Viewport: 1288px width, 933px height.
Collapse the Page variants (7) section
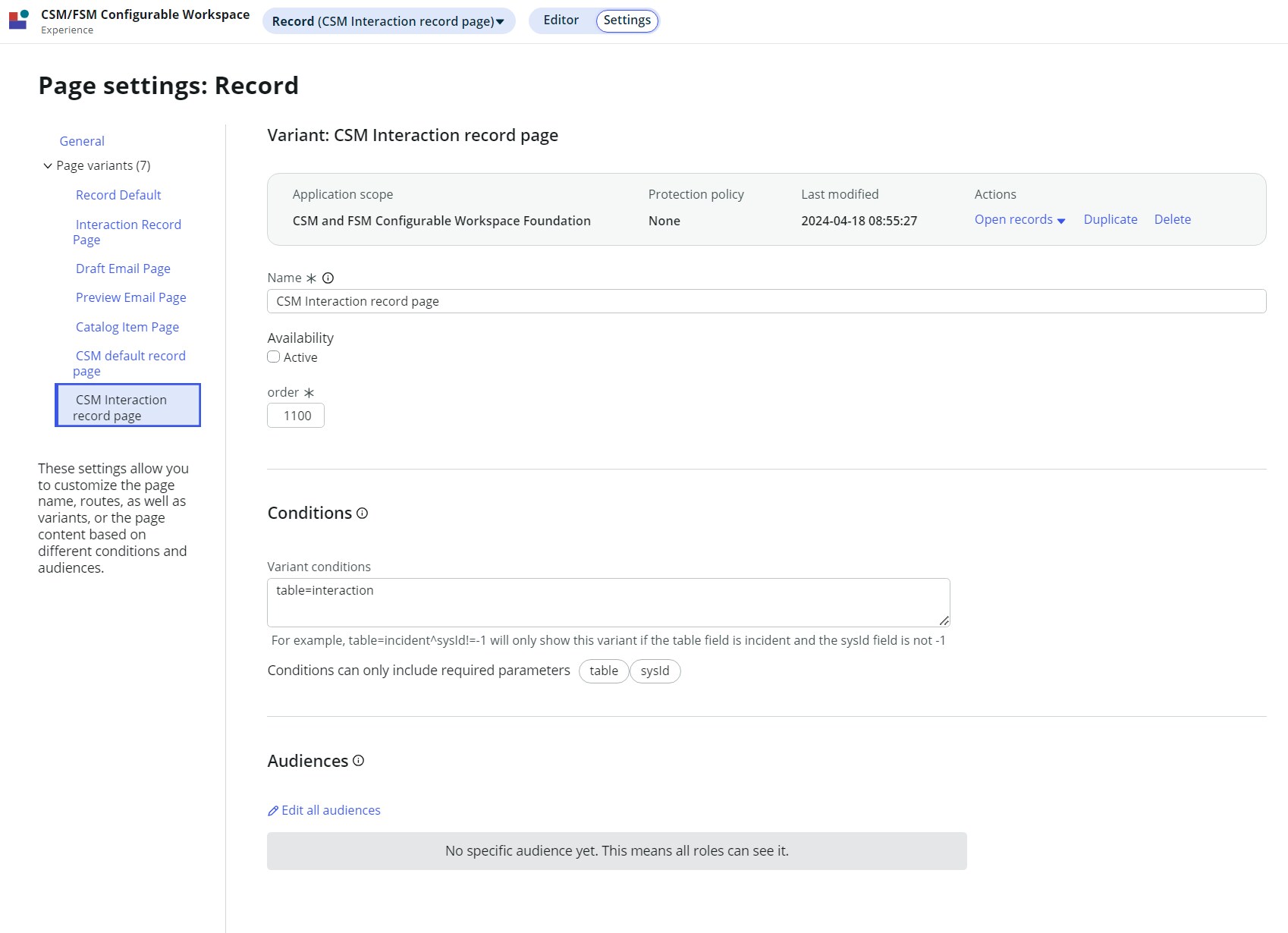point(47,165)
